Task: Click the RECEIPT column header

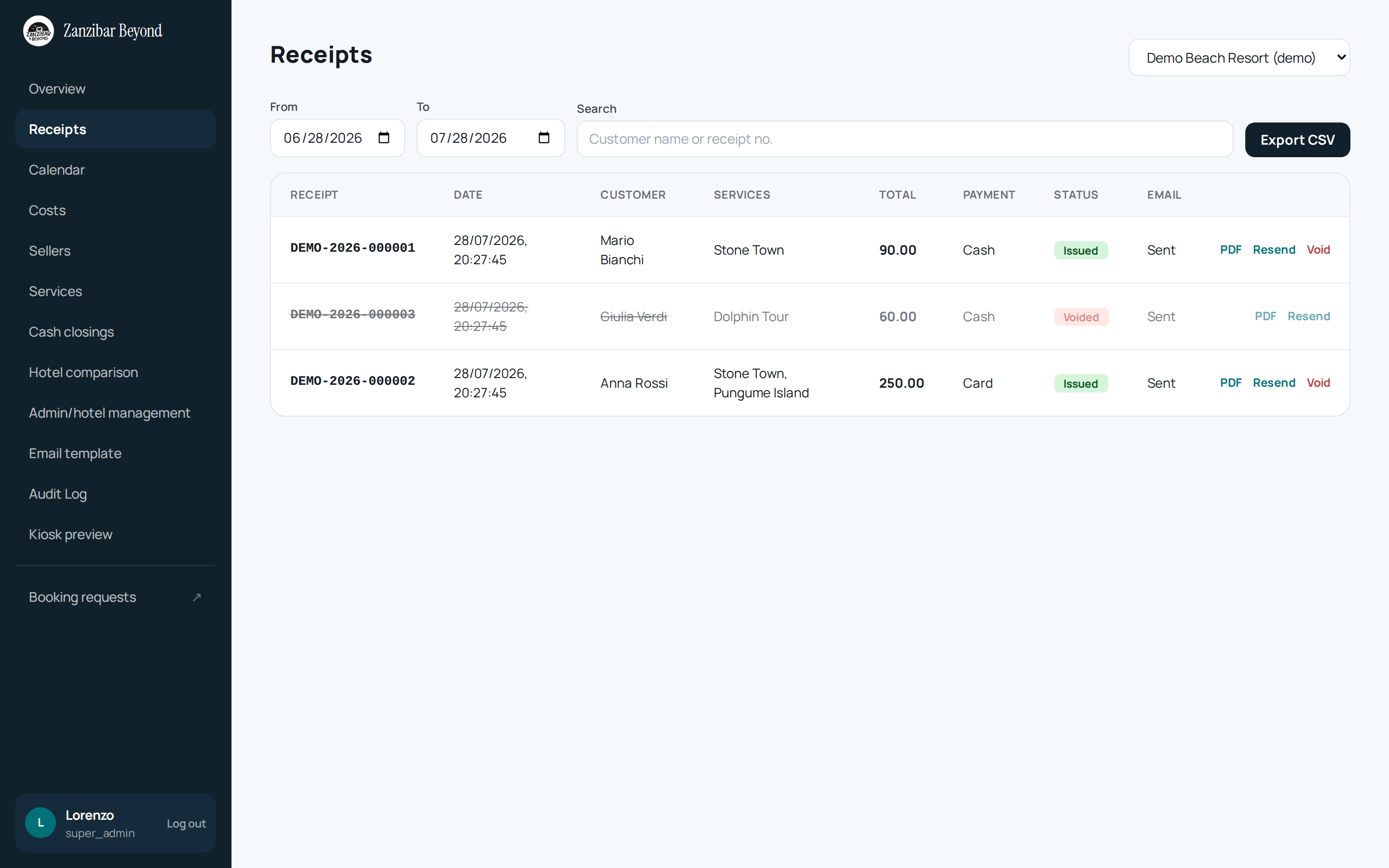Action: [x=314, y=195]
